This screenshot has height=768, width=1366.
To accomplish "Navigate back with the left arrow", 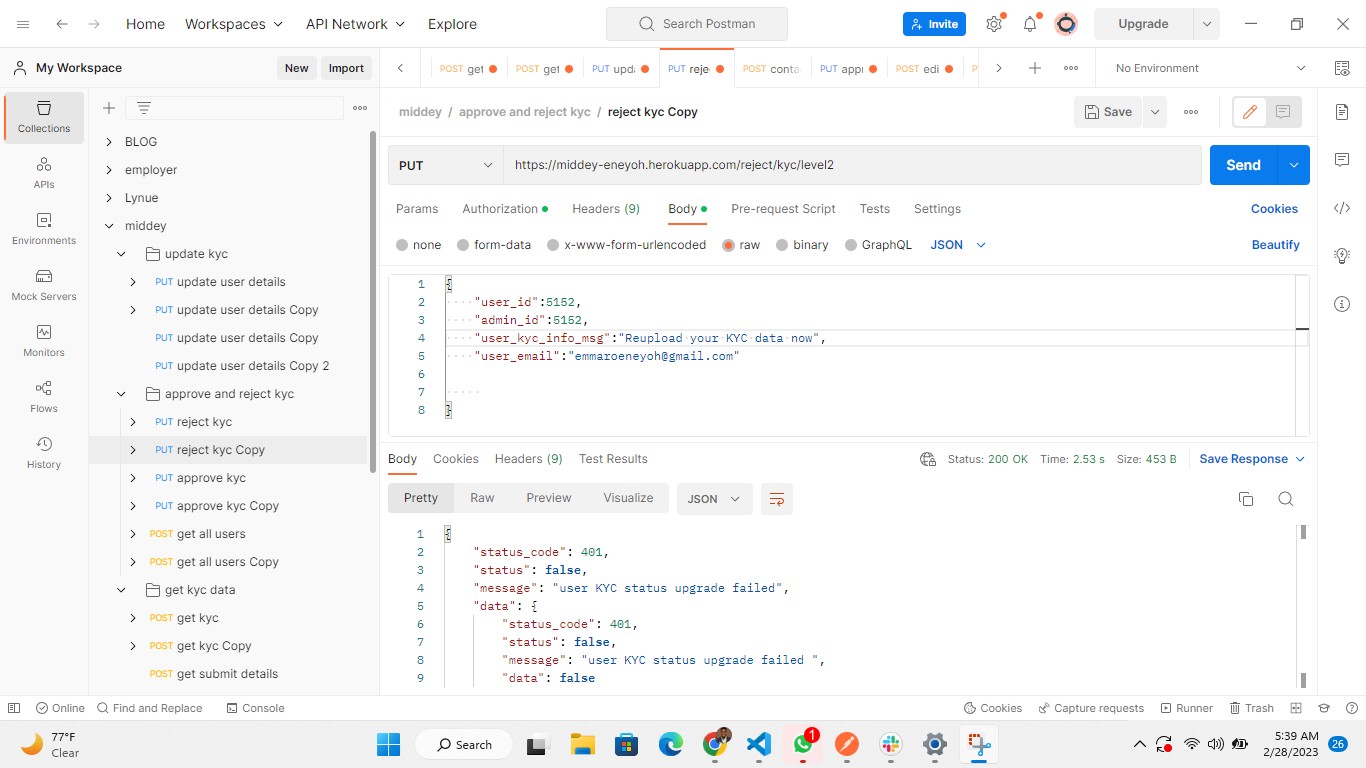I will [62, 24].
